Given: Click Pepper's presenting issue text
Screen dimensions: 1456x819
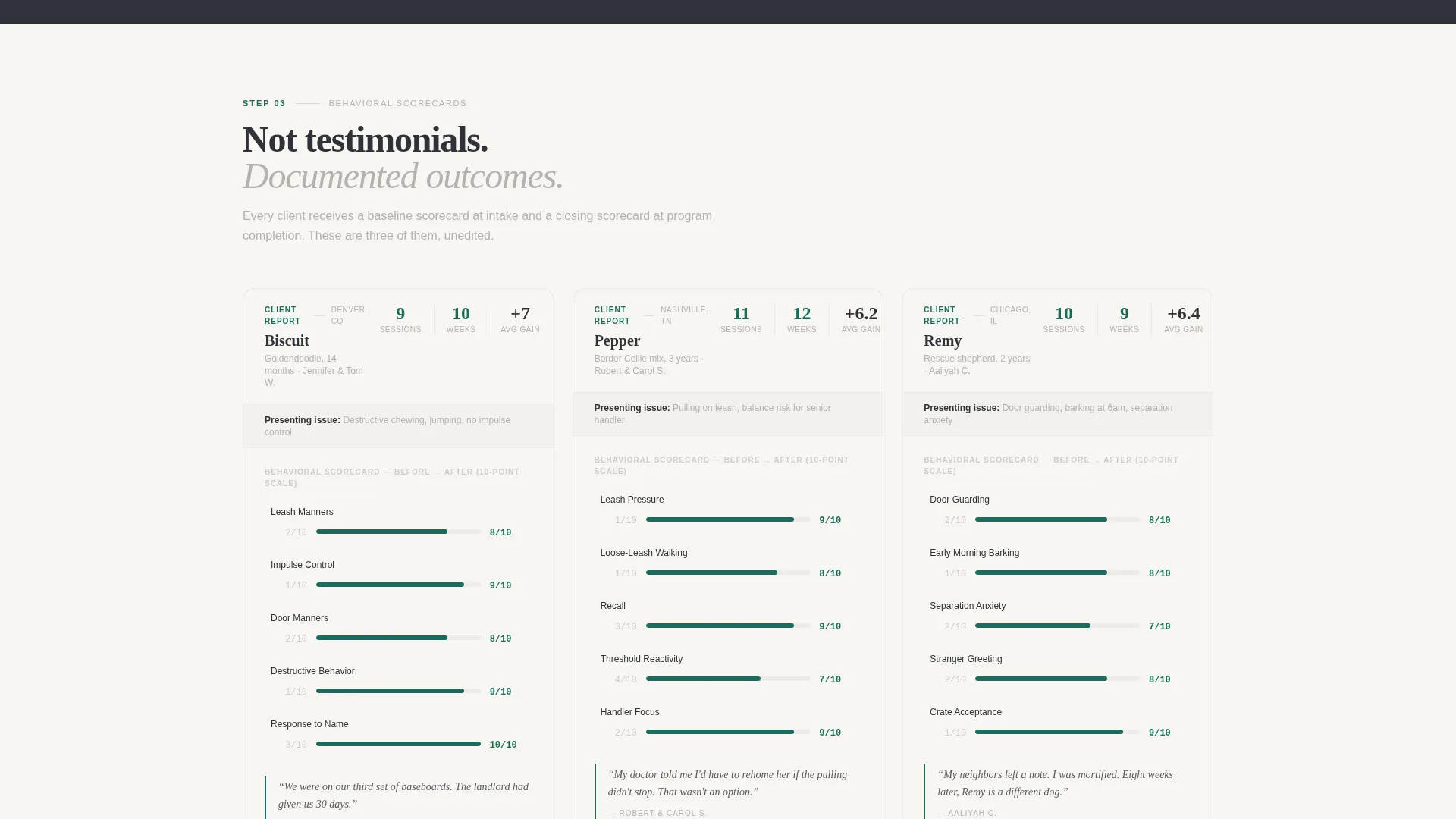Looking at the screenshot, I should [713, 414].
